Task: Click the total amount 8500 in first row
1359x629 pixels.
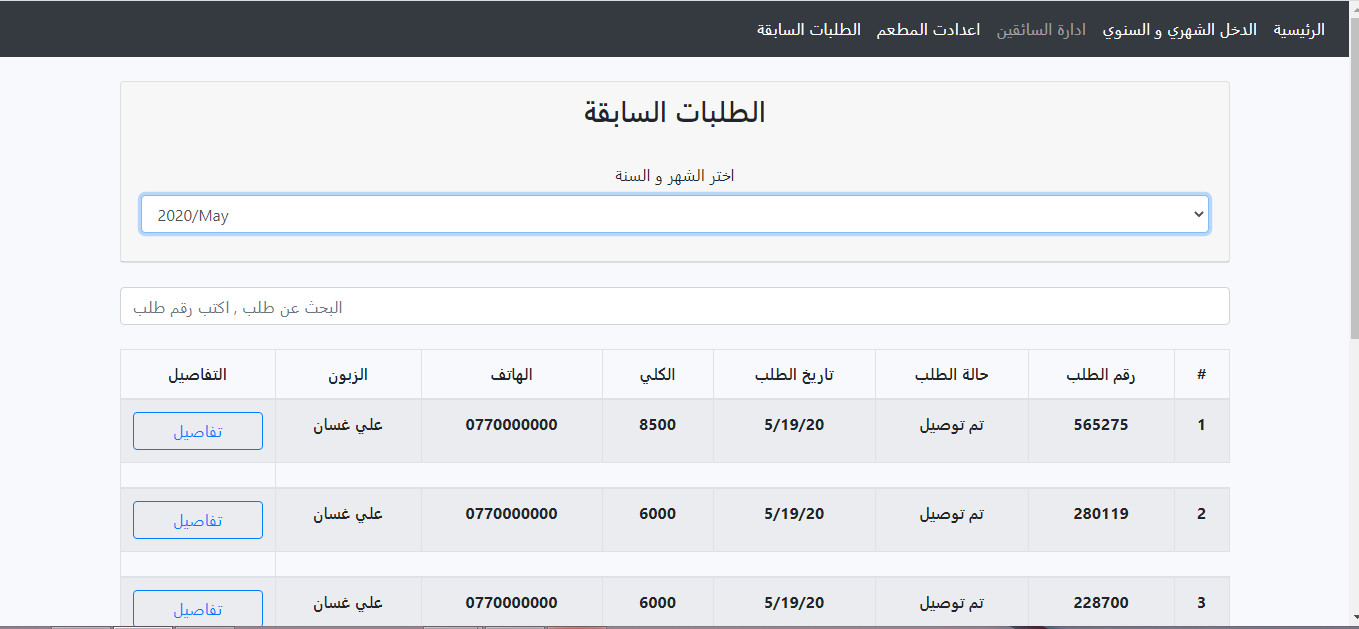Action: [657, 423]
